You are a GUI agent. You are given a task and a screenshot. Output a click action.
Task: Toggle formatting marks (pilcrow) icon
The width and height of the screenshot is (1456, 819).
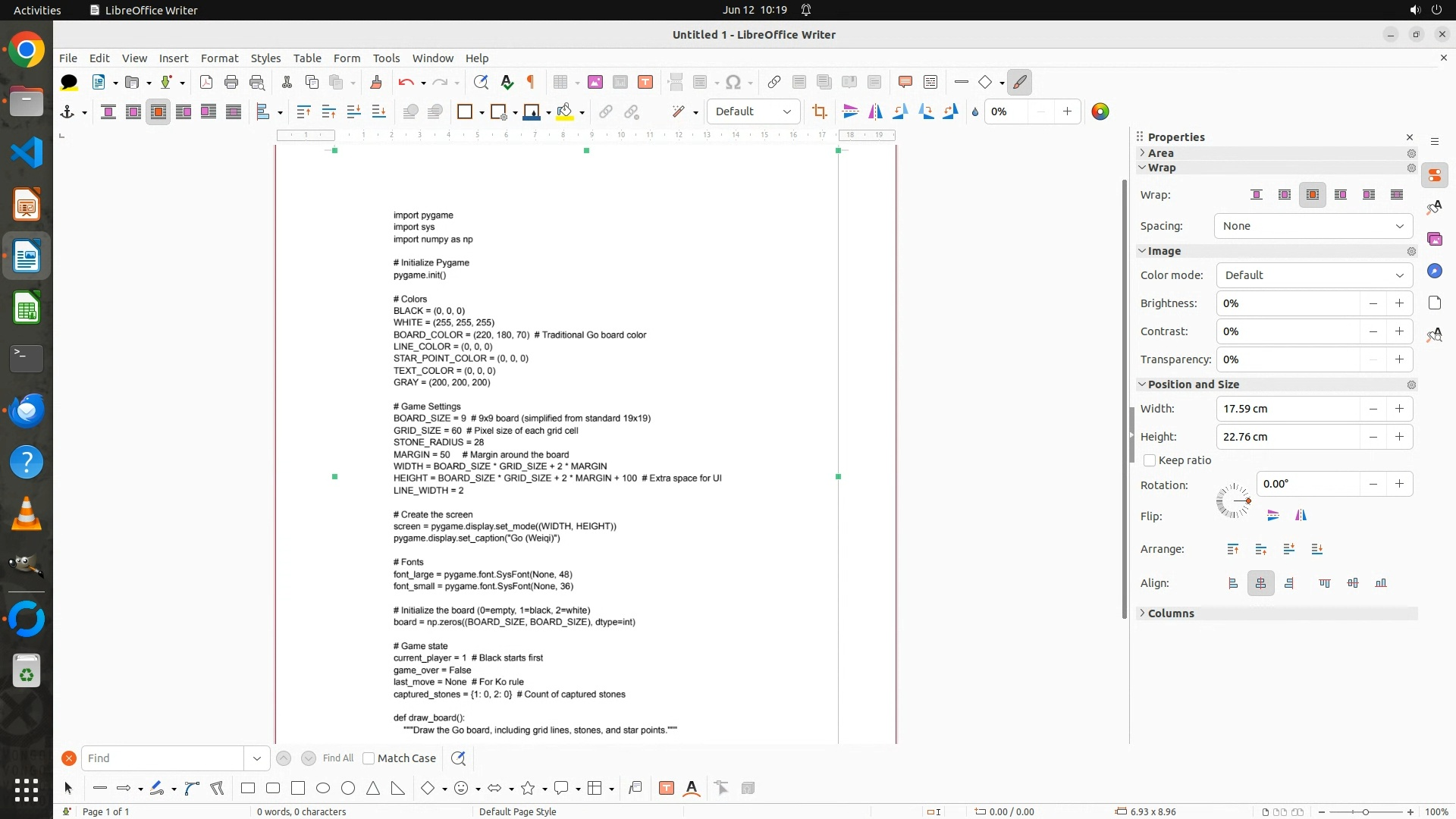[x=531, y=82]
